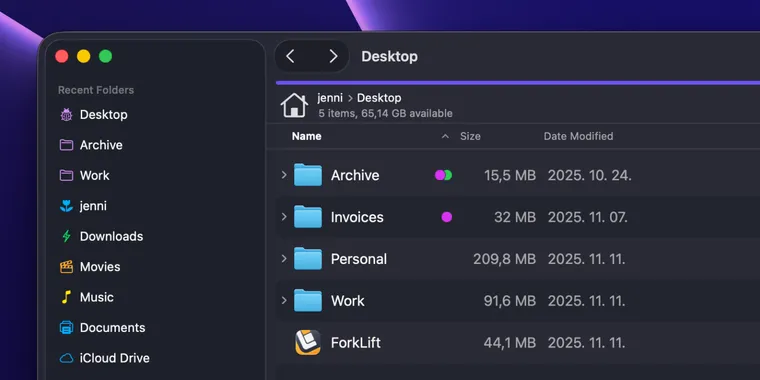Screen dimensions: 760x380
Task: Click the green full-screen window button
Action: point(106,56)
